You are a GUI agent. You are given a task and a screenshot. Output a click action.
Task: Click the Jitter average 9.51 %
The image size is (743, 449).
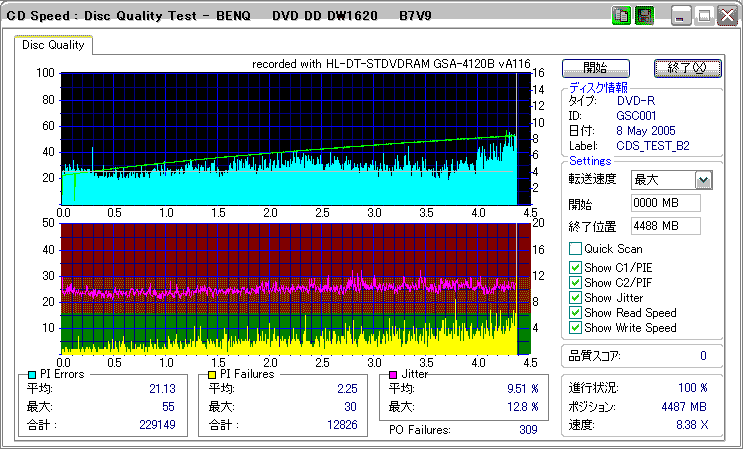[x=523, y=389]
